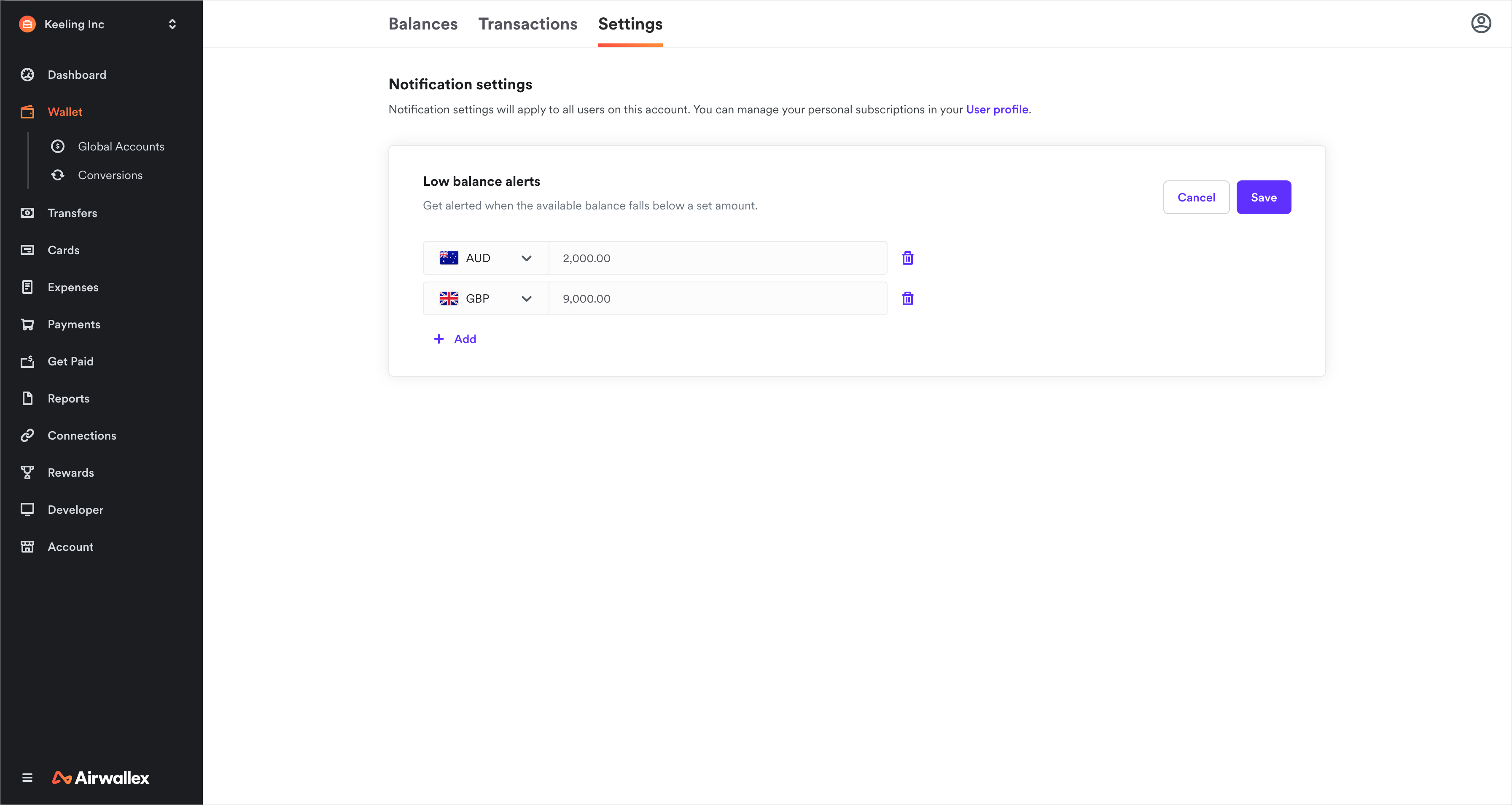
Task: Click the Expenses receipt icon
Action: tap(27, 287)
